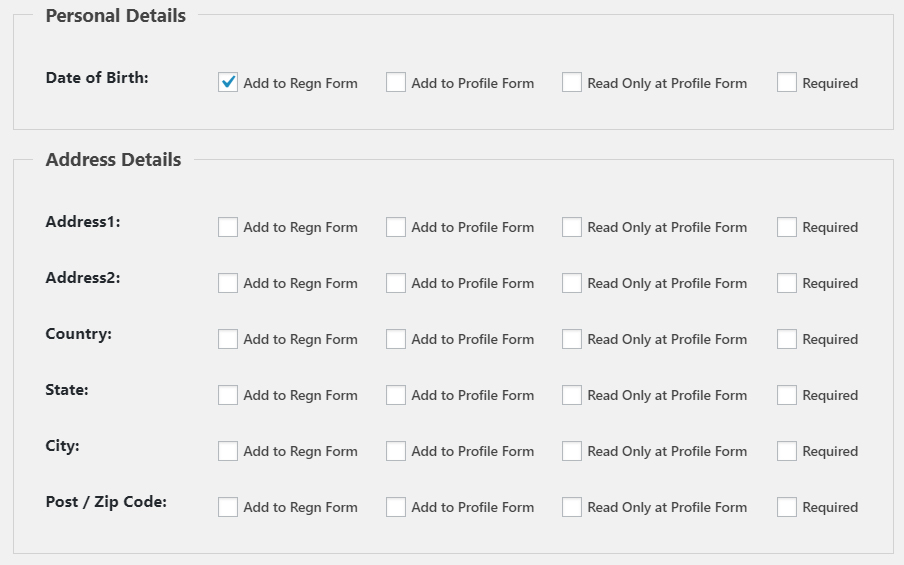
Task: Enable Date of Birth Add to Profile Form
Action: [396, 82]
